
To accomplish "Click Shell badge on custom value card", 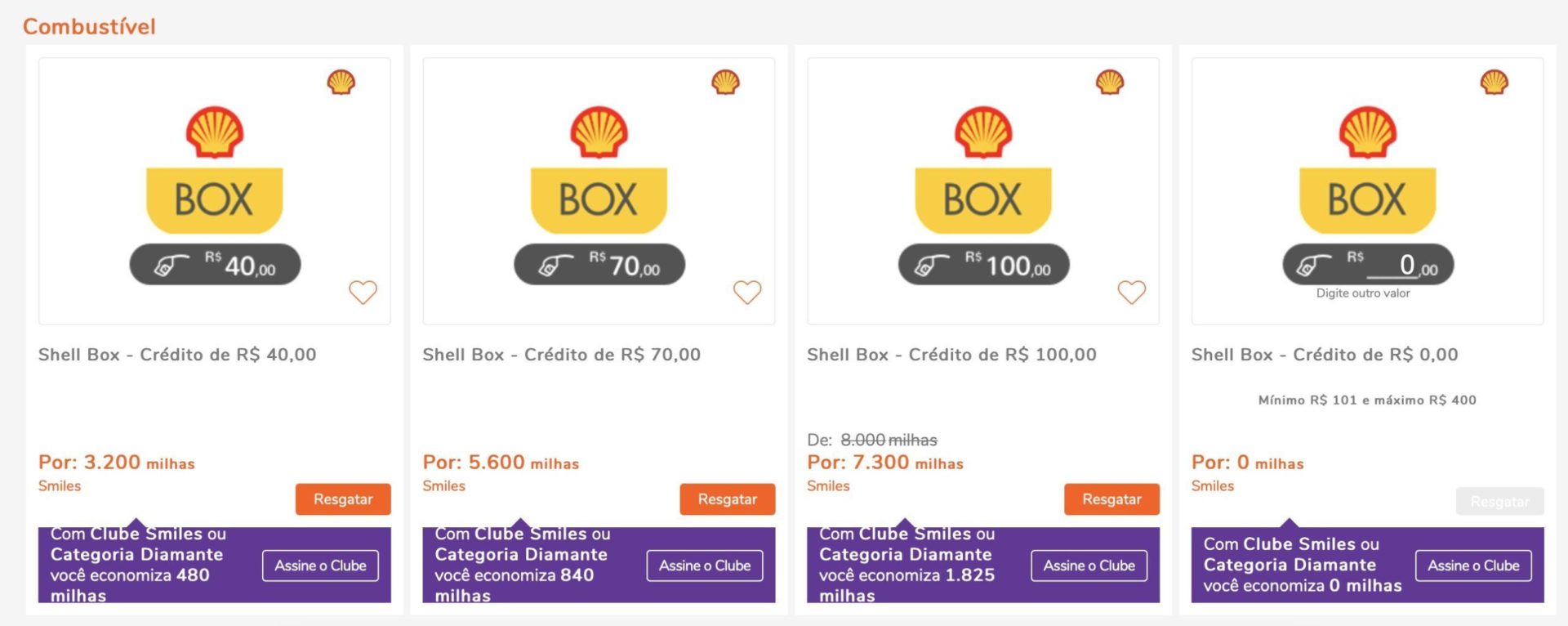I will click(1494, 83).
